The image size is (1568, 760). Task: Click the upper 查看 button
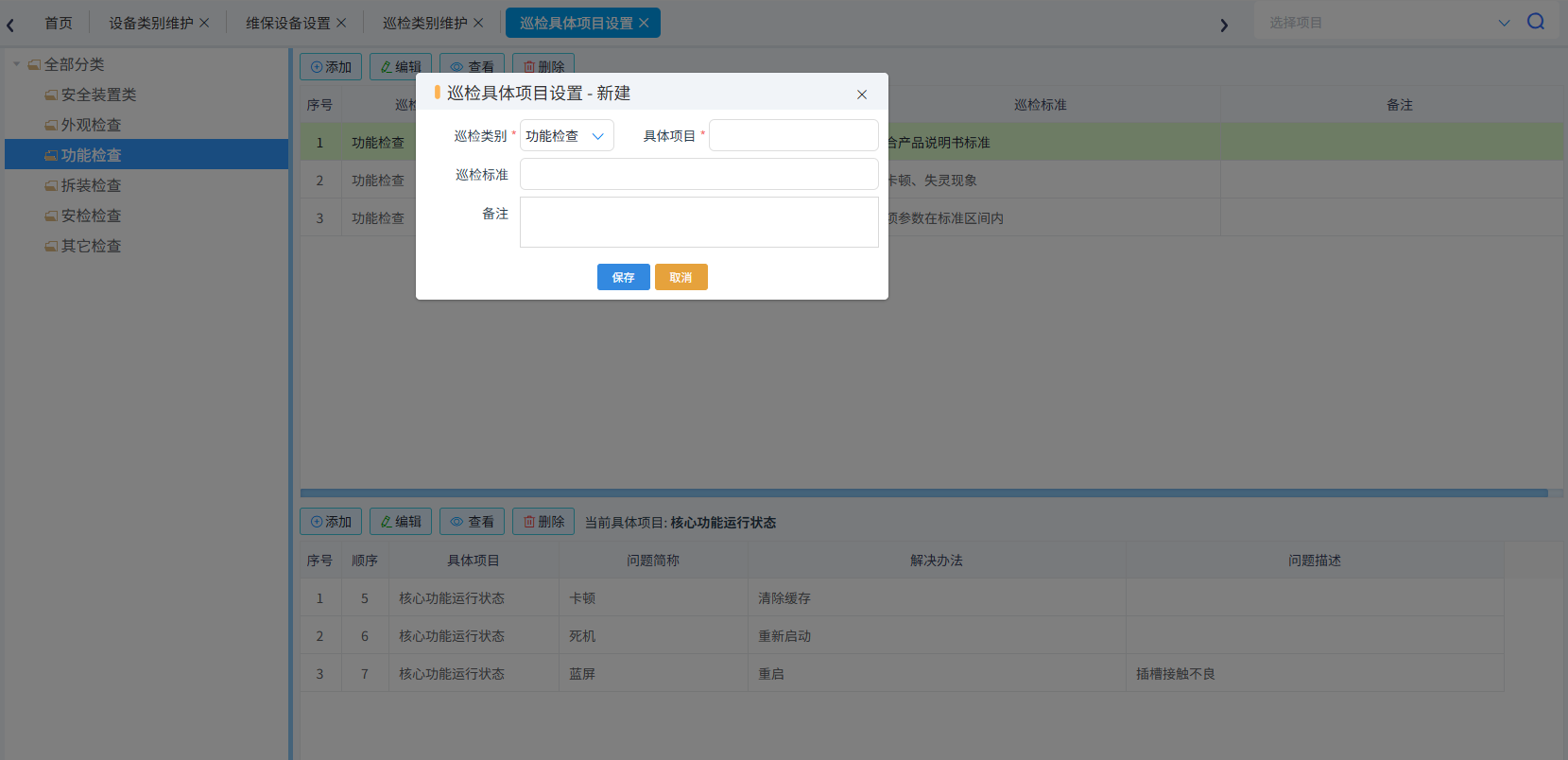pyautogui.click(x=472, y=66)
